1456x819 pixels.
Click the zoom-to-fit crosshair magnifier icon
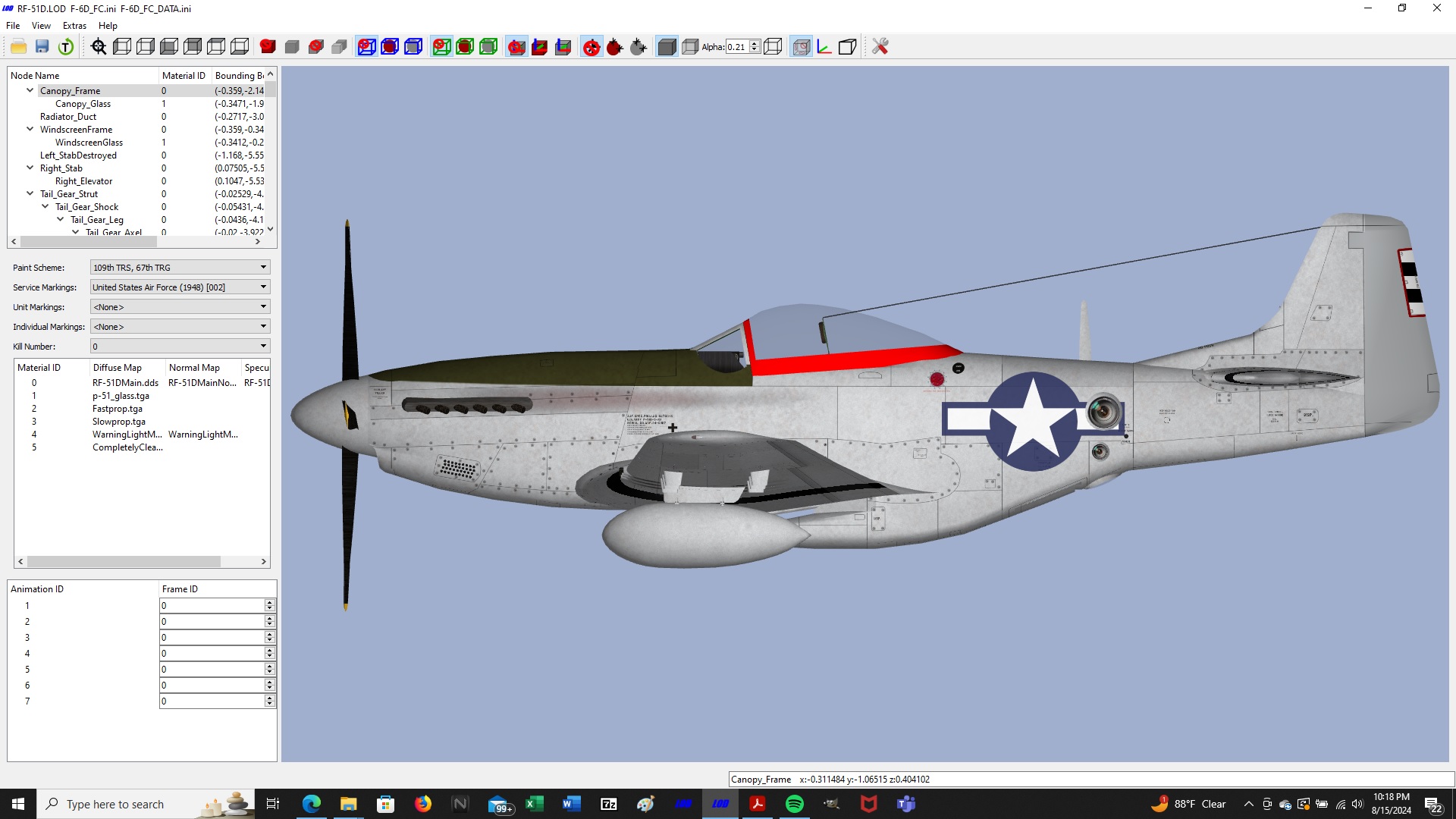tap(99, 47)
